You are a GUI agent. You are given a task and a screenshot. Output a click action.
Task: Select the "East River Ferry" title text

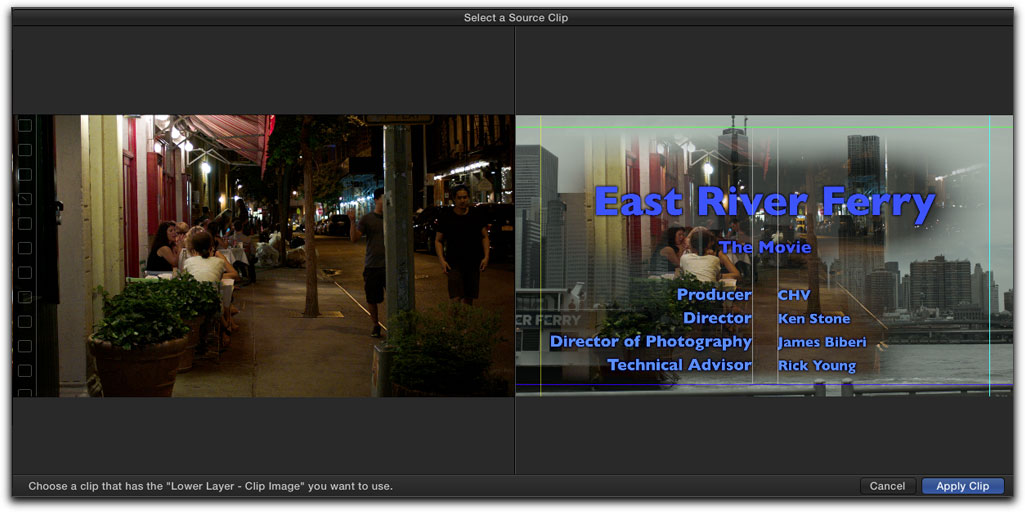(764, 202)
